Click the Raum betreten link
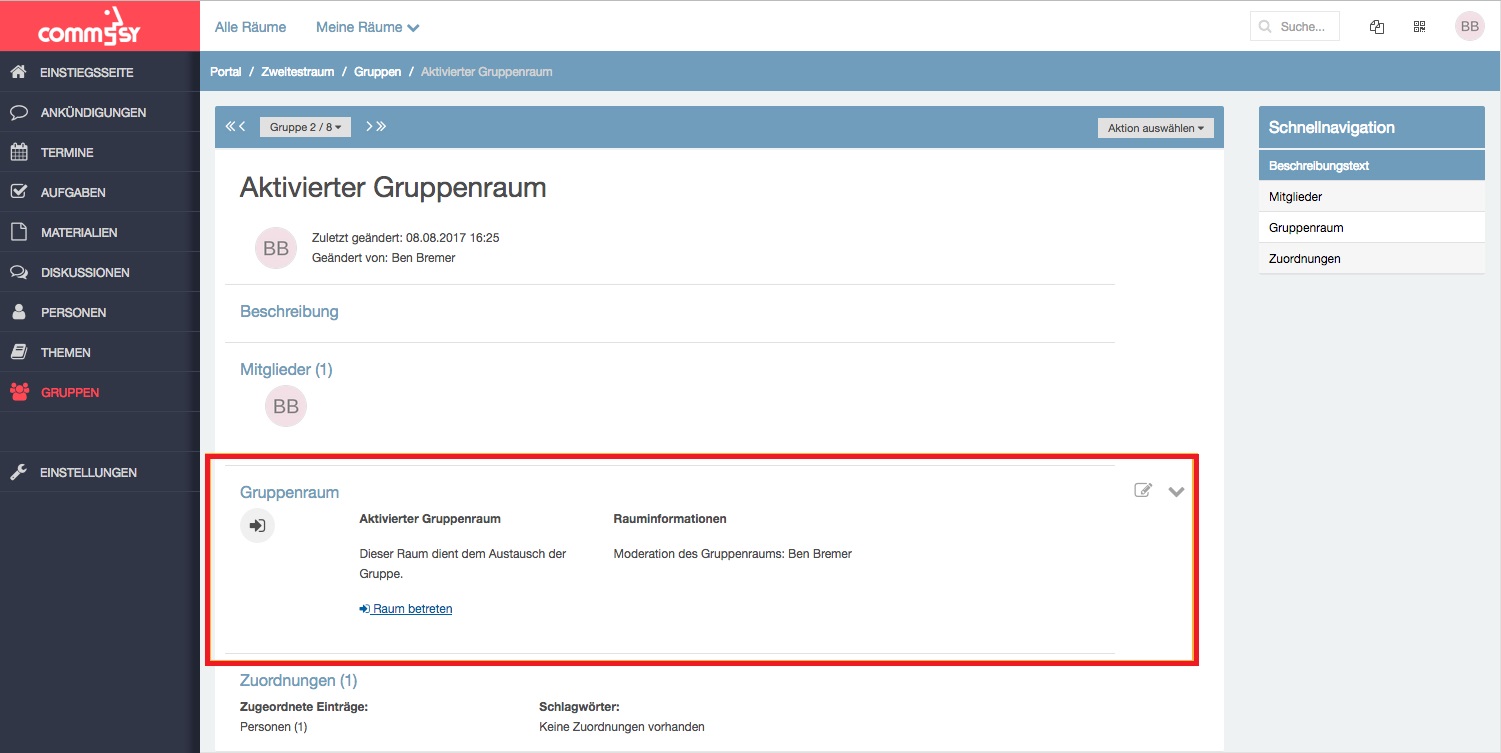Viewport: 1501px width, 753px height. tap(406, 608)
